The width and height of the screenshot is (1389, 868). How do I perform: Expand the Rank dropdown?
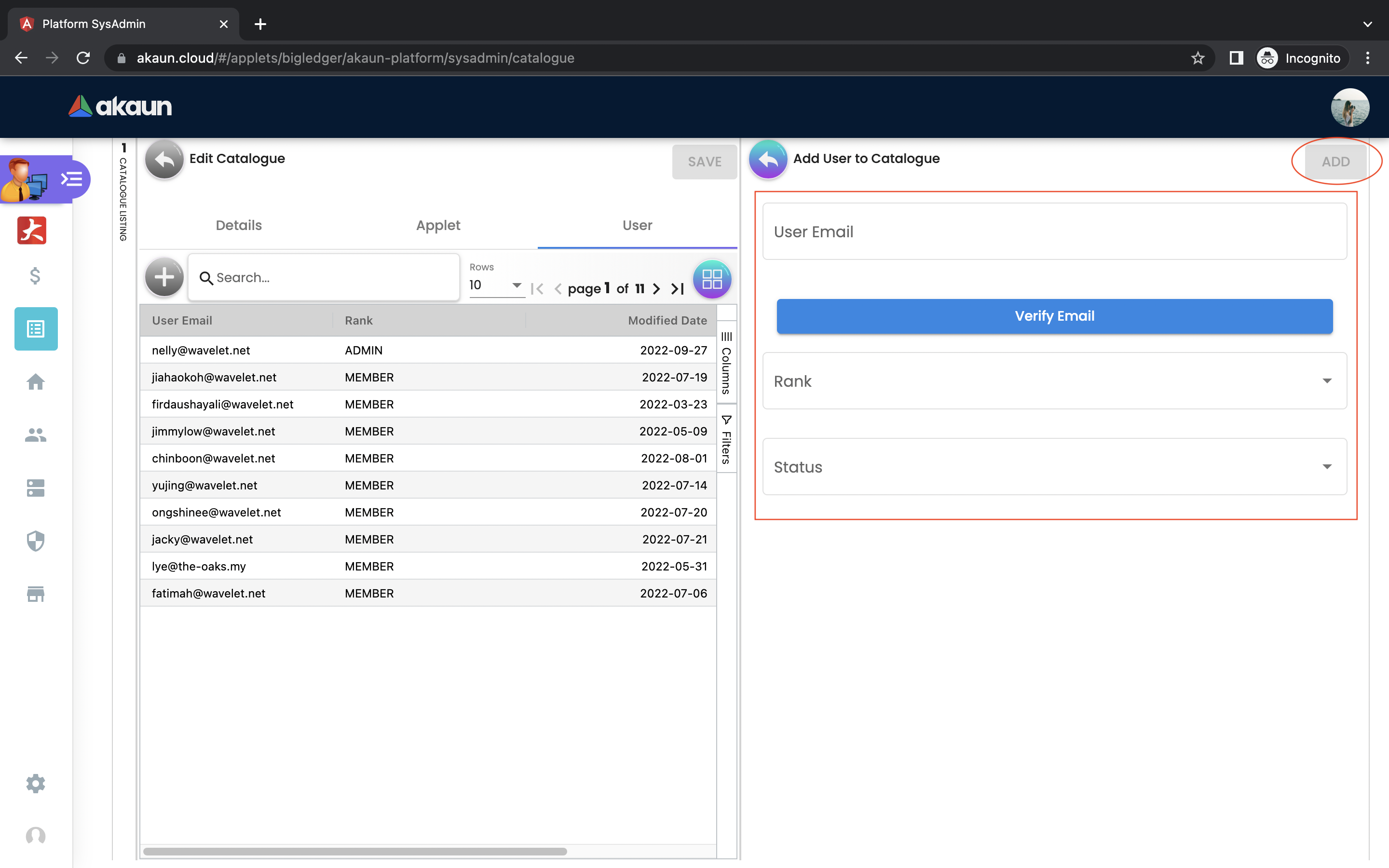1054,381
